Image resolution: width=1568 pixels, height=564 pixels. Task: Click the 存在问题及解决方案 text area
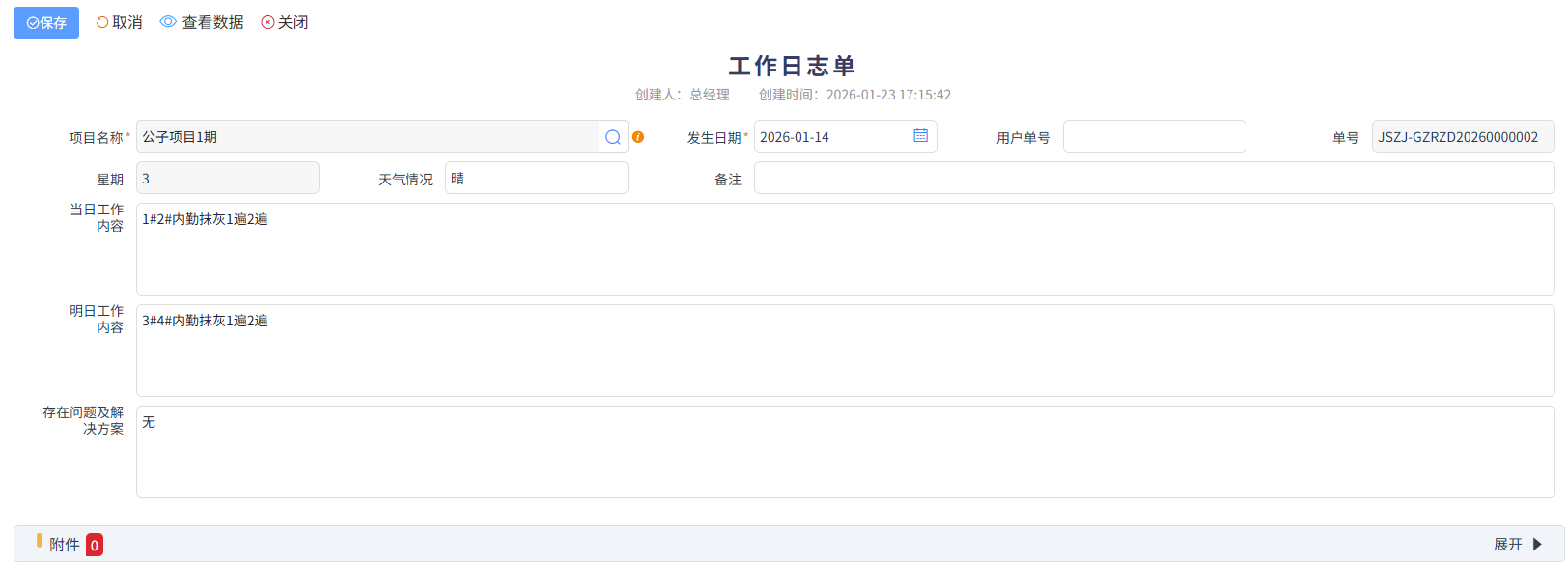(x=845, y=453)
